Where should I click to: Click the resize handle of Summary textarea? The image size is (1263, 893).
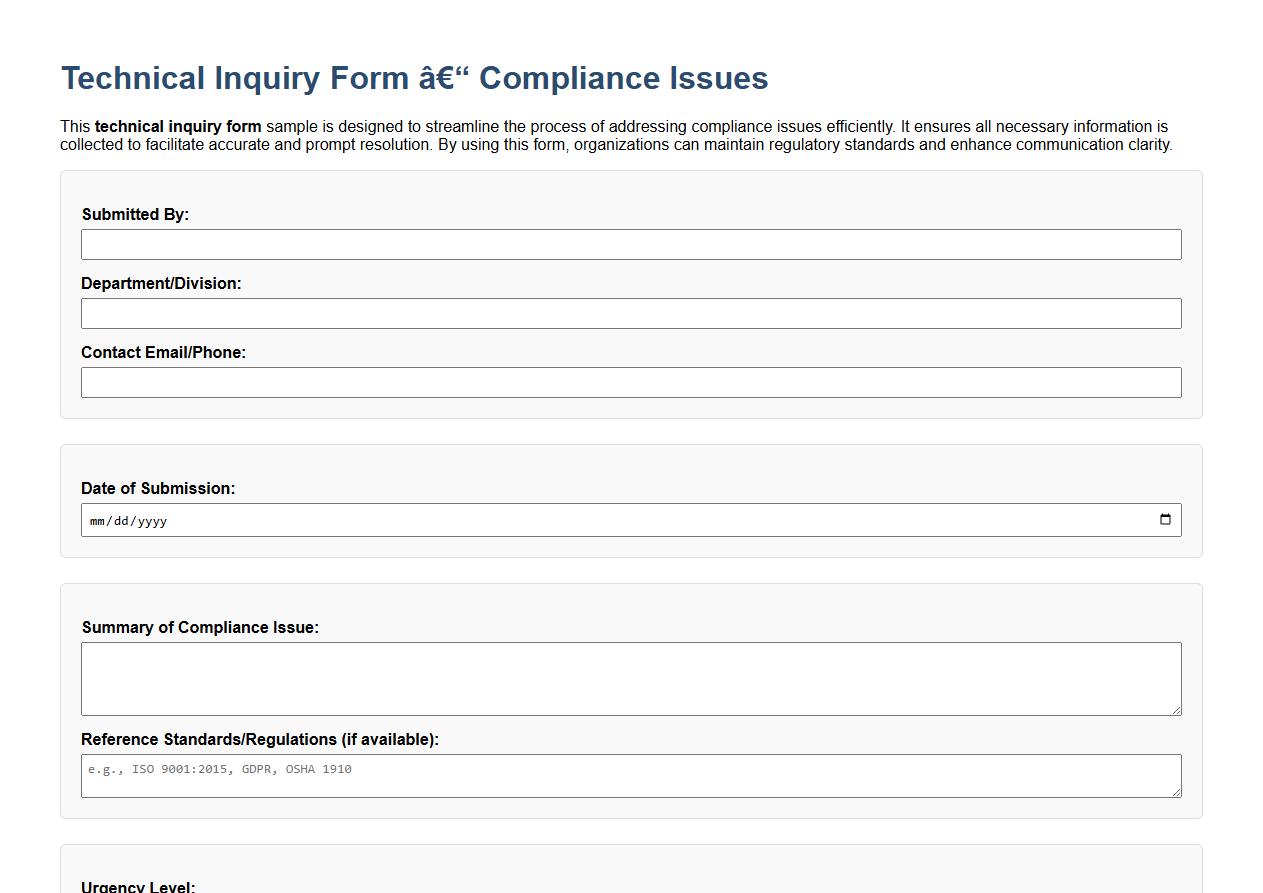point(1177,712)
